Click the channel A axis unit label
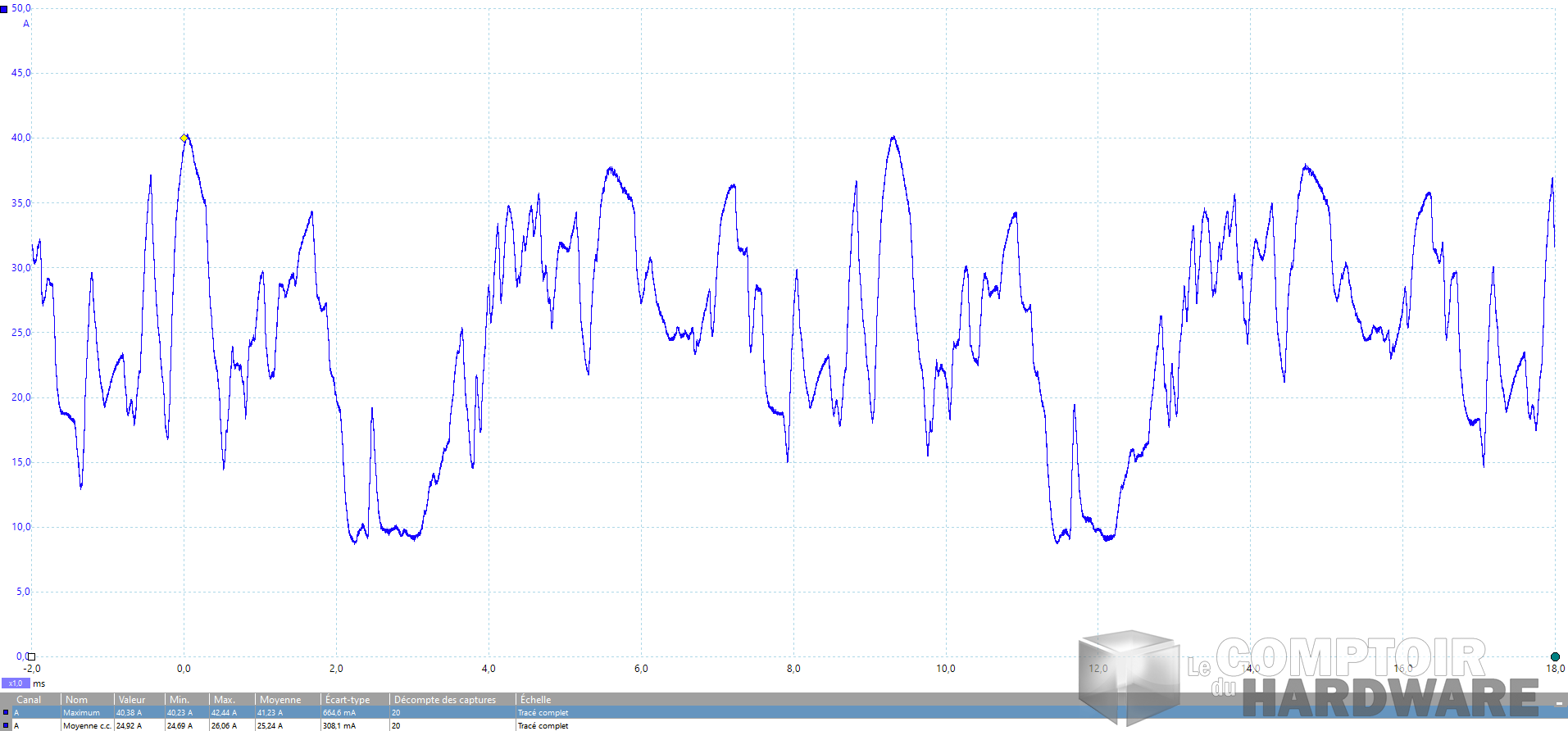 click(25, 24)
